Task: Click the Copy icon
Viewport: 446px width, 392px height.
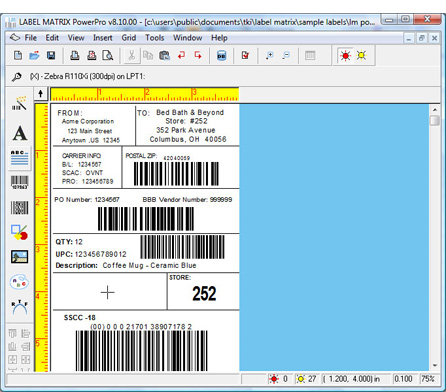Action: (x=148, y=55)
